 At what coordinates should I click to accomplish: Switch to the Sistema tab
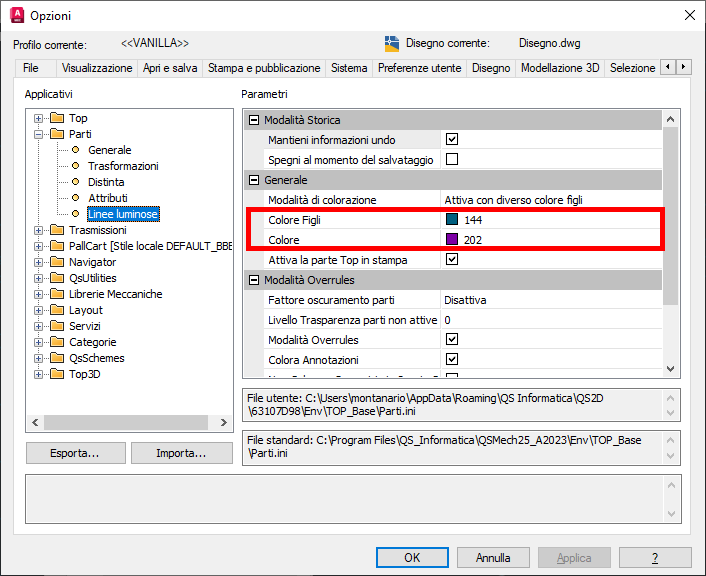pos(349,68)
